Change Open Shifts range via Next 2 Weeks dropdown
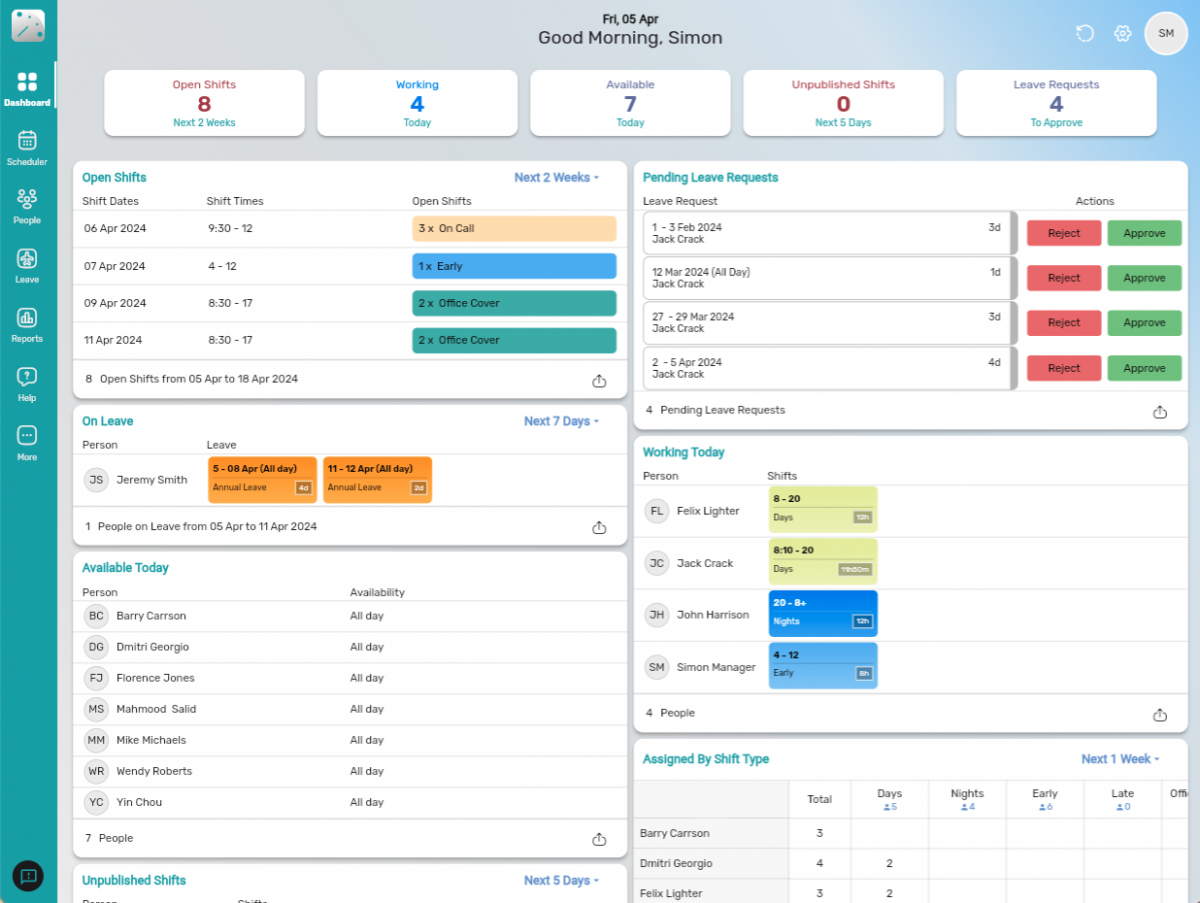The height and width of the screenshot is (903, 1200). click(556, 177)
